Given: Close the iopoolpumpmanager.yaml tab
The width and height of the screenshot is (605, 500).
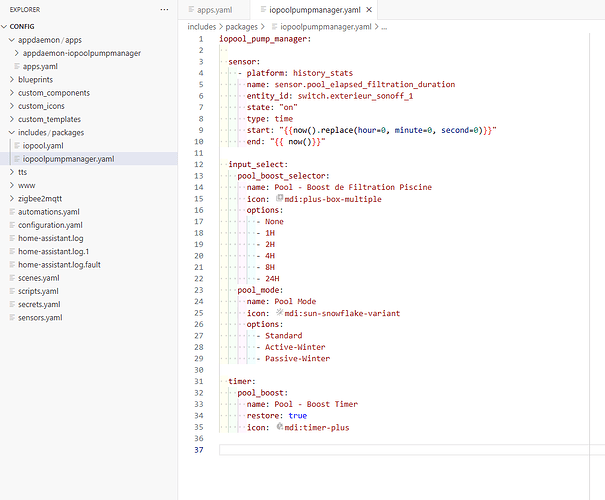Looking at the screenshot, I should point(369,10).
